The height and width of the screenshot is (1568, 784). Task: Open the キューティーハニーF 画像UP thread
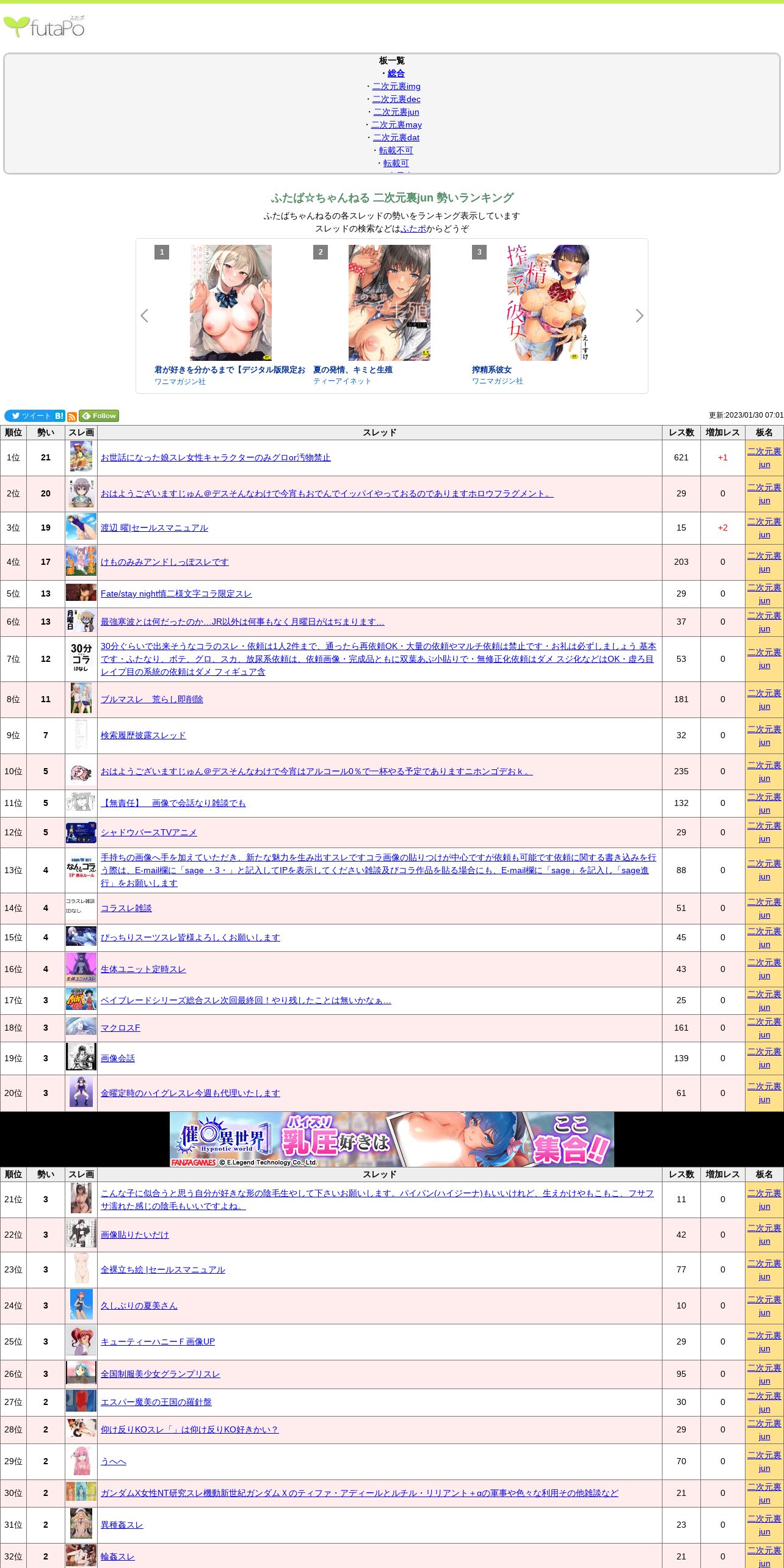tap(158, 1341)
